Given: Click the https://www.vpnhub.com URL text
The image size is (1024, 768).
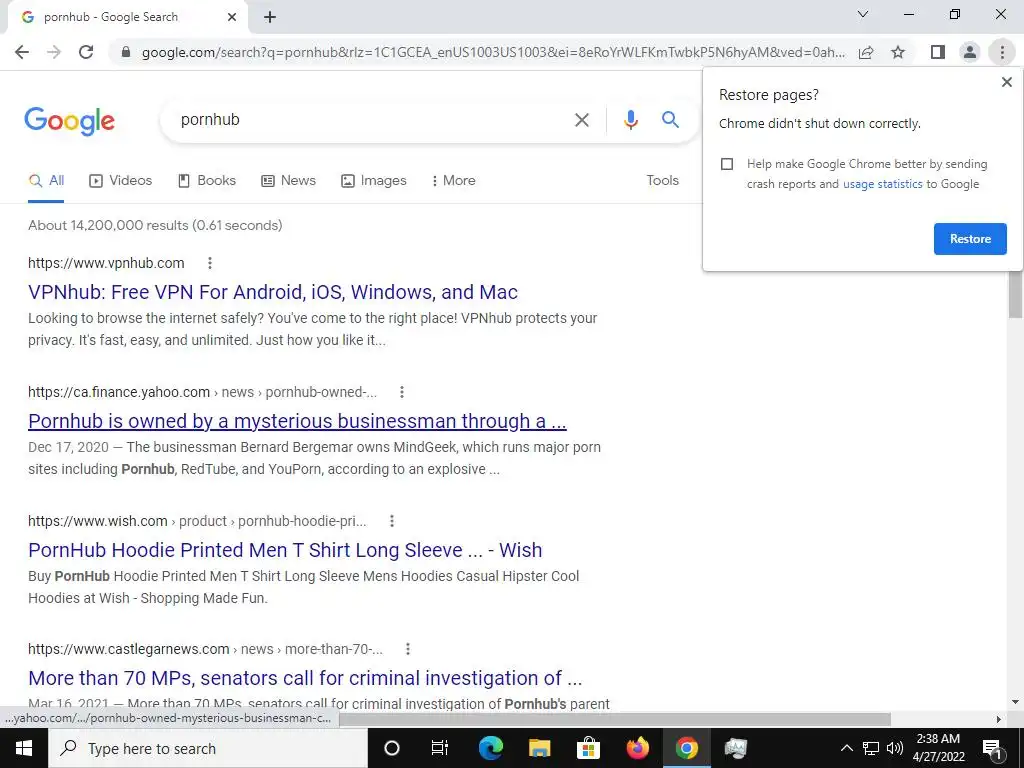Looking at the screenshot, I should click(x=106, y=263).
